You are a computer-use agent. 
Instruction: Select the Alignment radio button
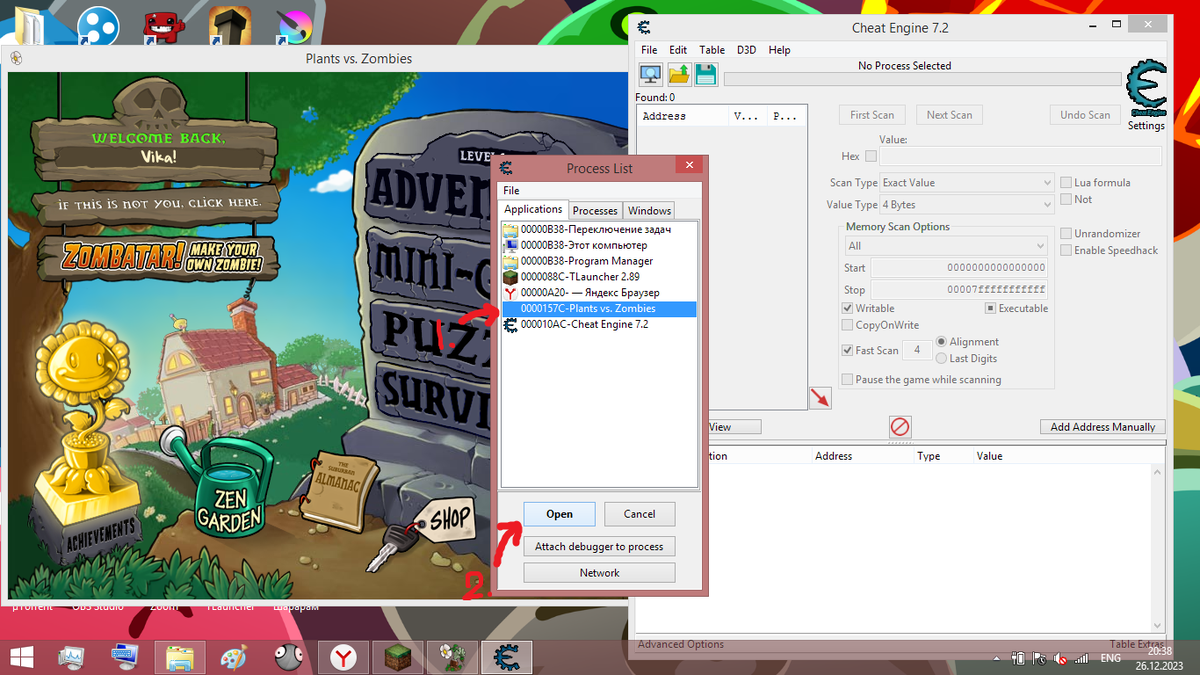(942, 342)
